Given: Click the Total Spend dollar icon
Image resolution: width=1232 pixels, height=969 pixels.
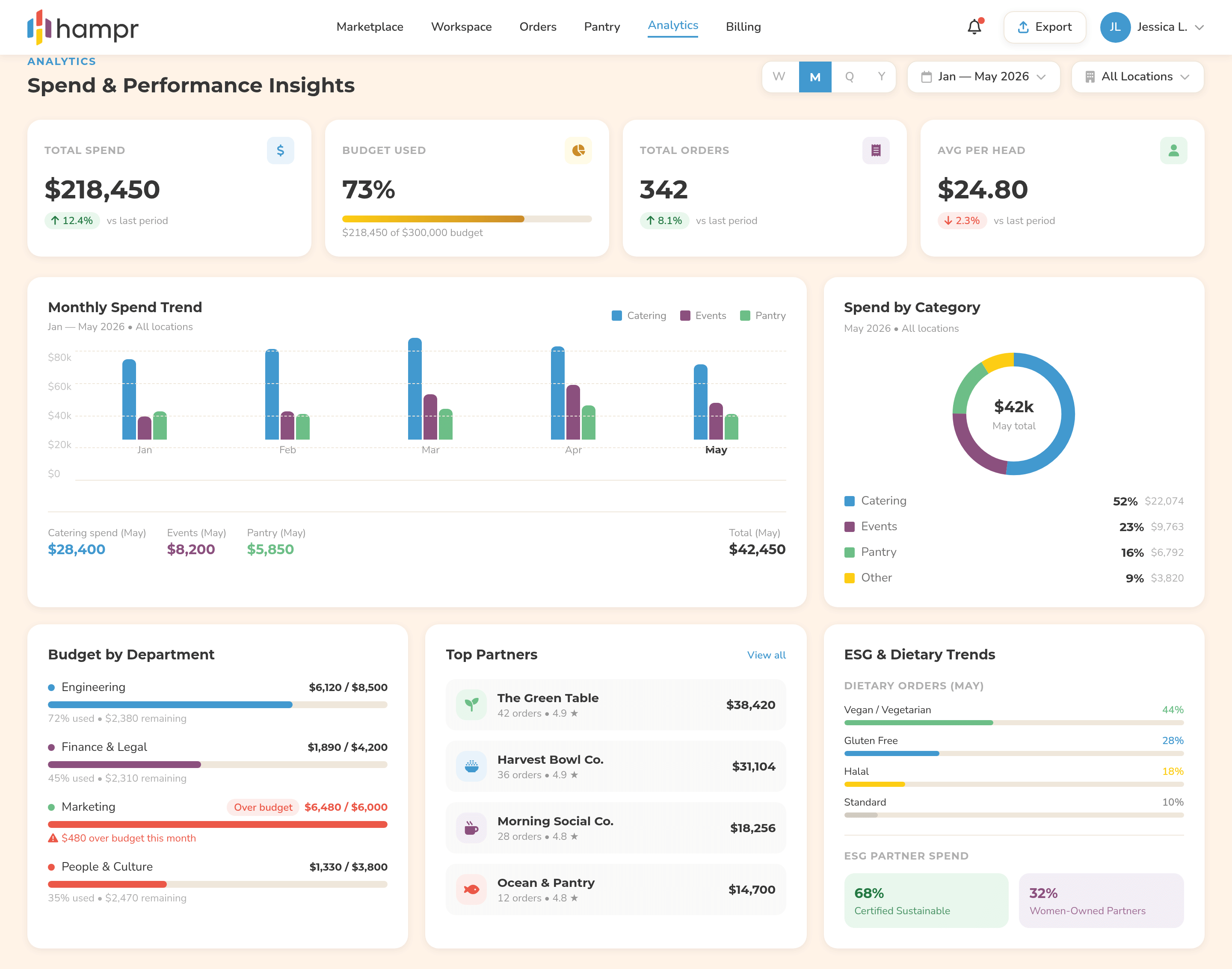Looking at the screenshot, I should point(280,151).
